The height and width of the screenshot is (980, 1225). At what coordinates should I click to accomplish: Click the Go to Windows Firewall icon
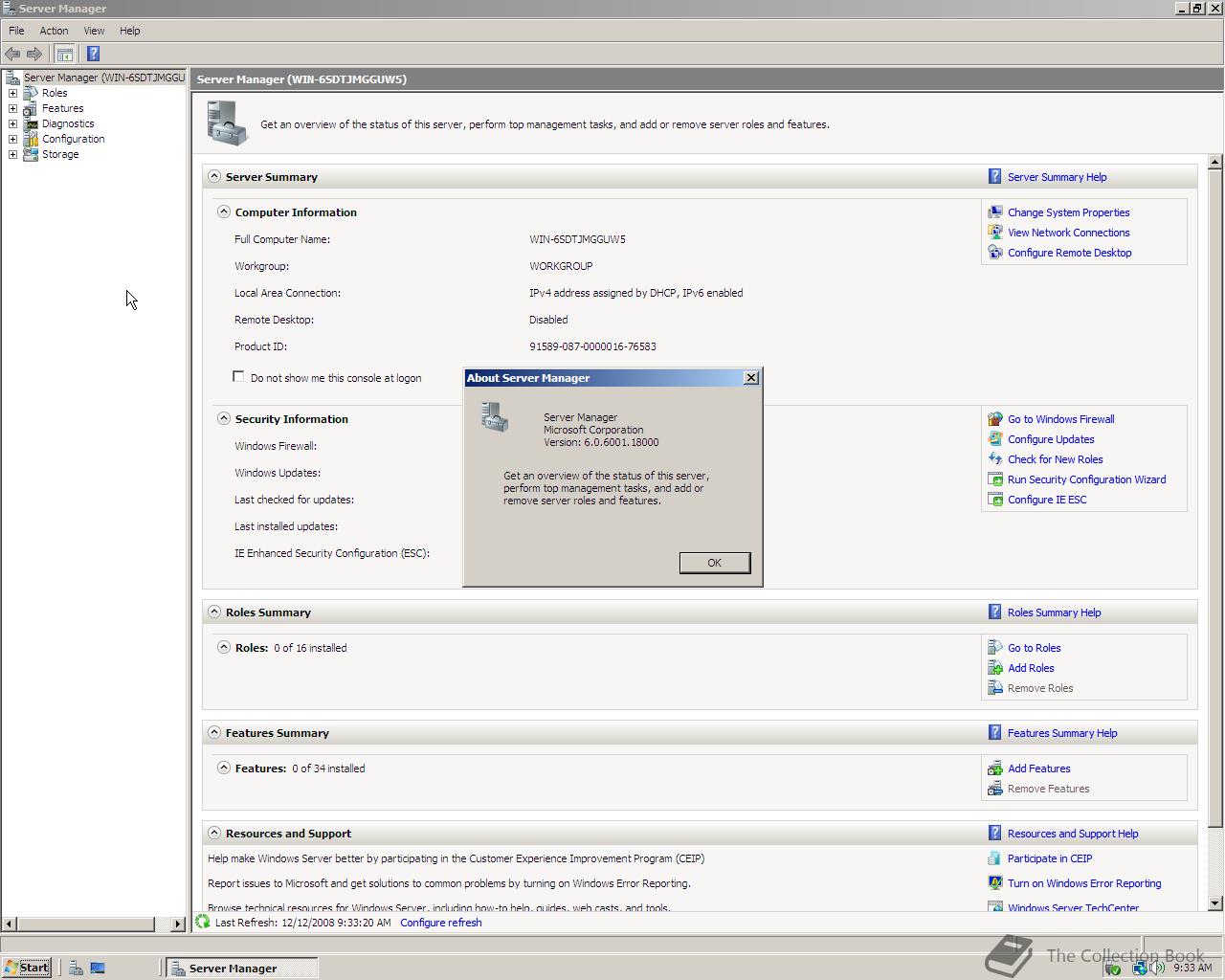995,419
